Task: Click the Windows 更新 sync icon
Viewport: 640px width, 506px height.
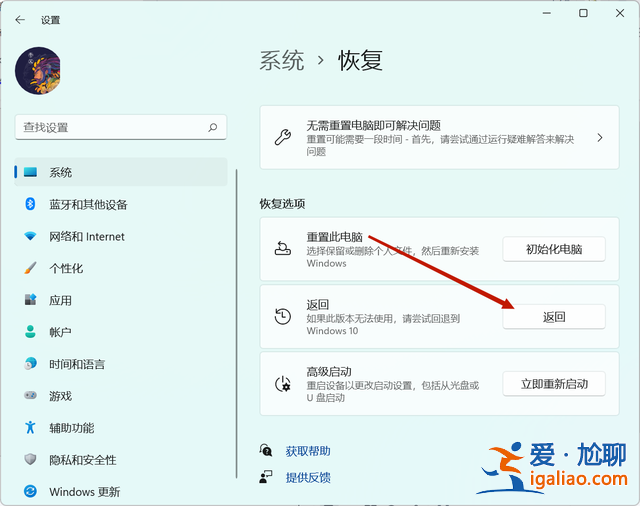Action: point(30,491)
